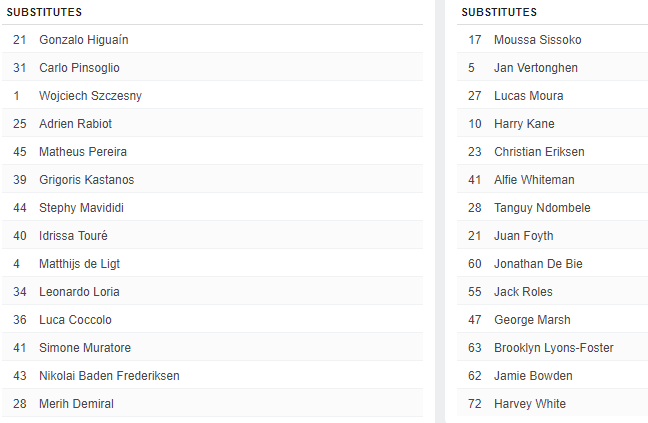Image resolution: width=648 pixels, height=423 pixels.
Task: Click the Matthijs de Ligt entry
Action: pyautogui.click(x=80, y=264)
